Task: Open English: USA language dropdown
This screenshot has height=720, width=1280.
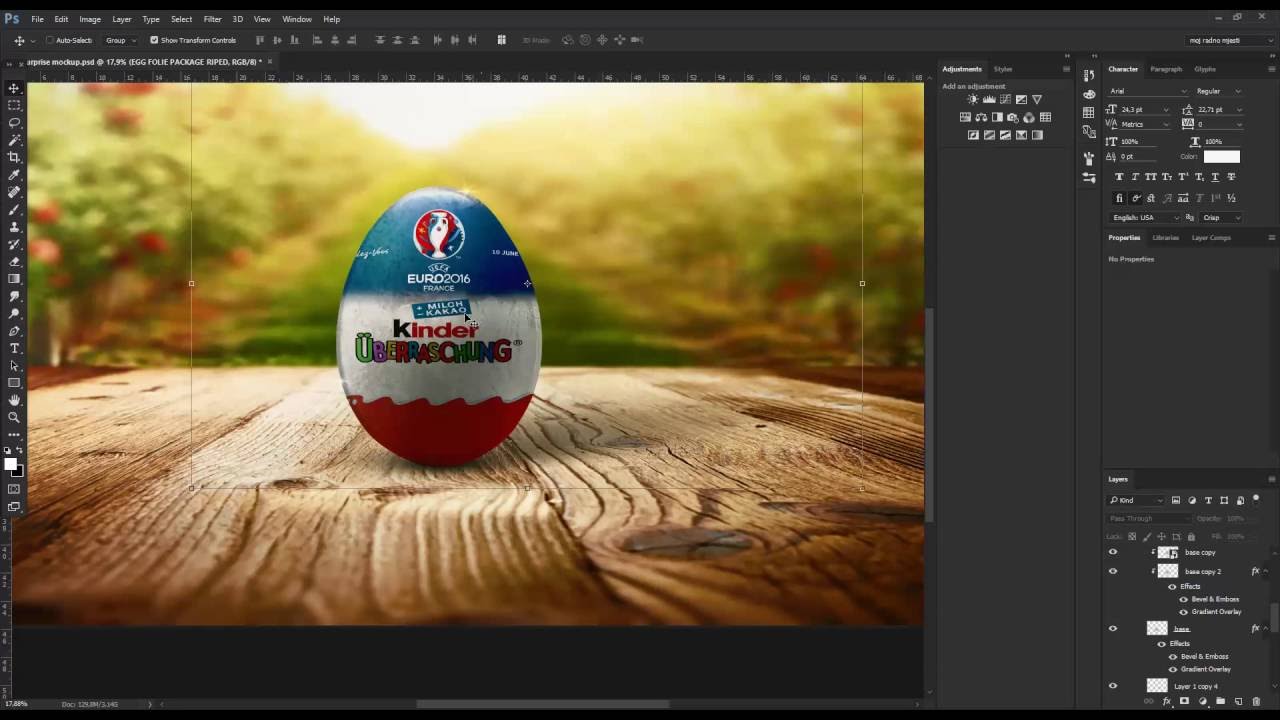Action: point(1144,217)
